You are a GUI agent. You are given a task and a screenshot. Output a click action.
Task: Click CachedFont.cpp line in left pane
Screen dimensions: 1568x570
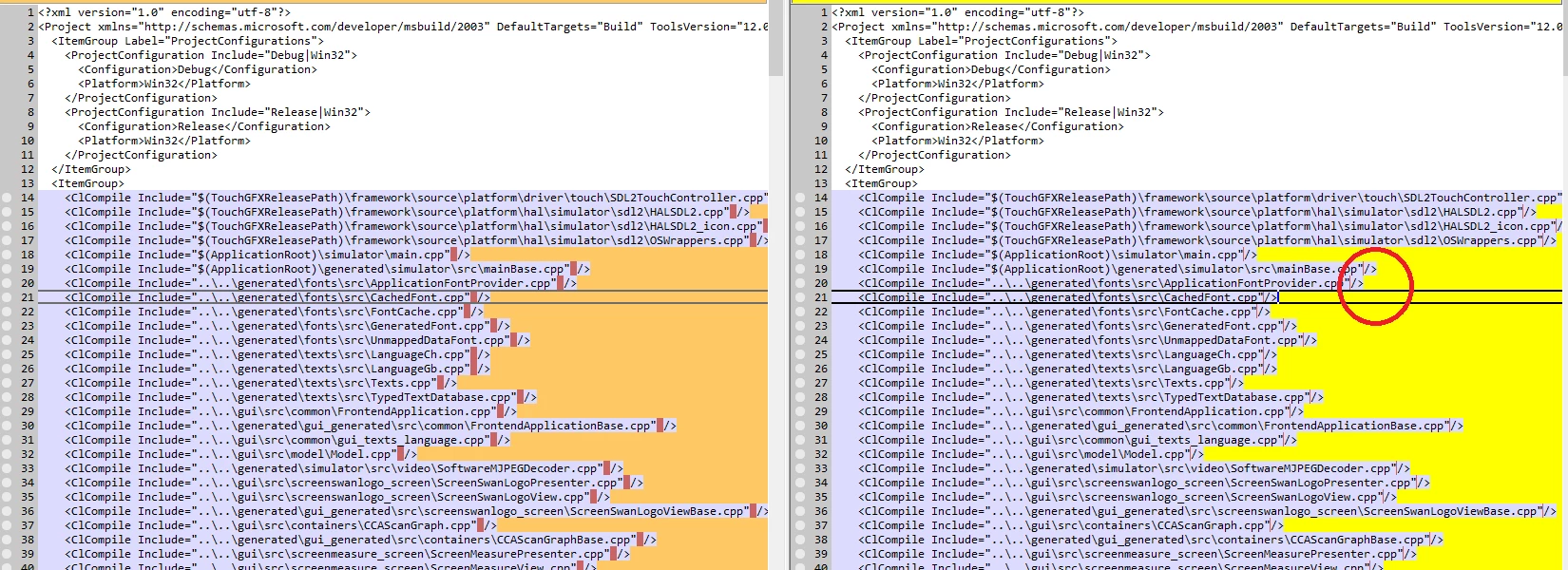point(277,297)
